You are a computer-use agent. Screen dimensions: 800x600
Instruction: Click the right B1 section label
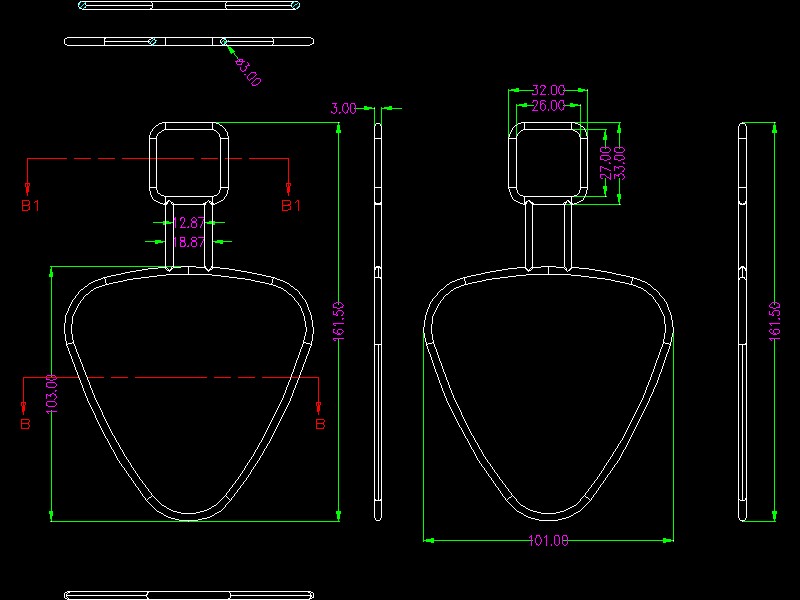(291, 206)
